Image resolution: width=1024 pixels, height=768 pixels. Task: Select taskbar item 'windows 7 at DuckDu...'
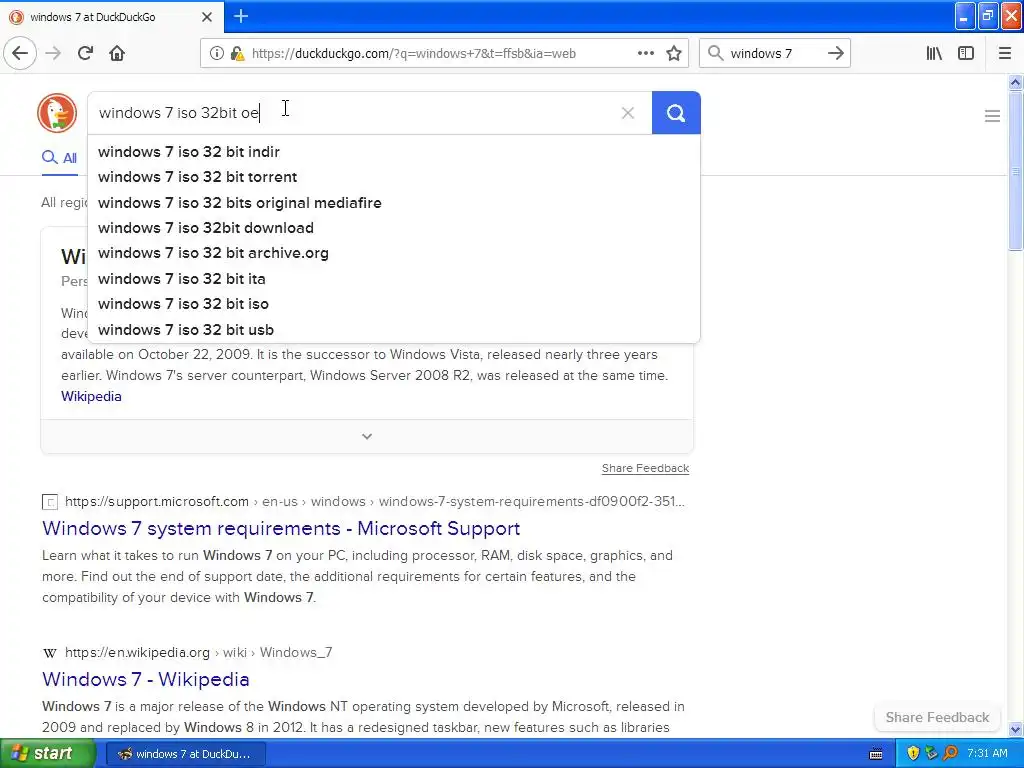click(x=185, y=754)
